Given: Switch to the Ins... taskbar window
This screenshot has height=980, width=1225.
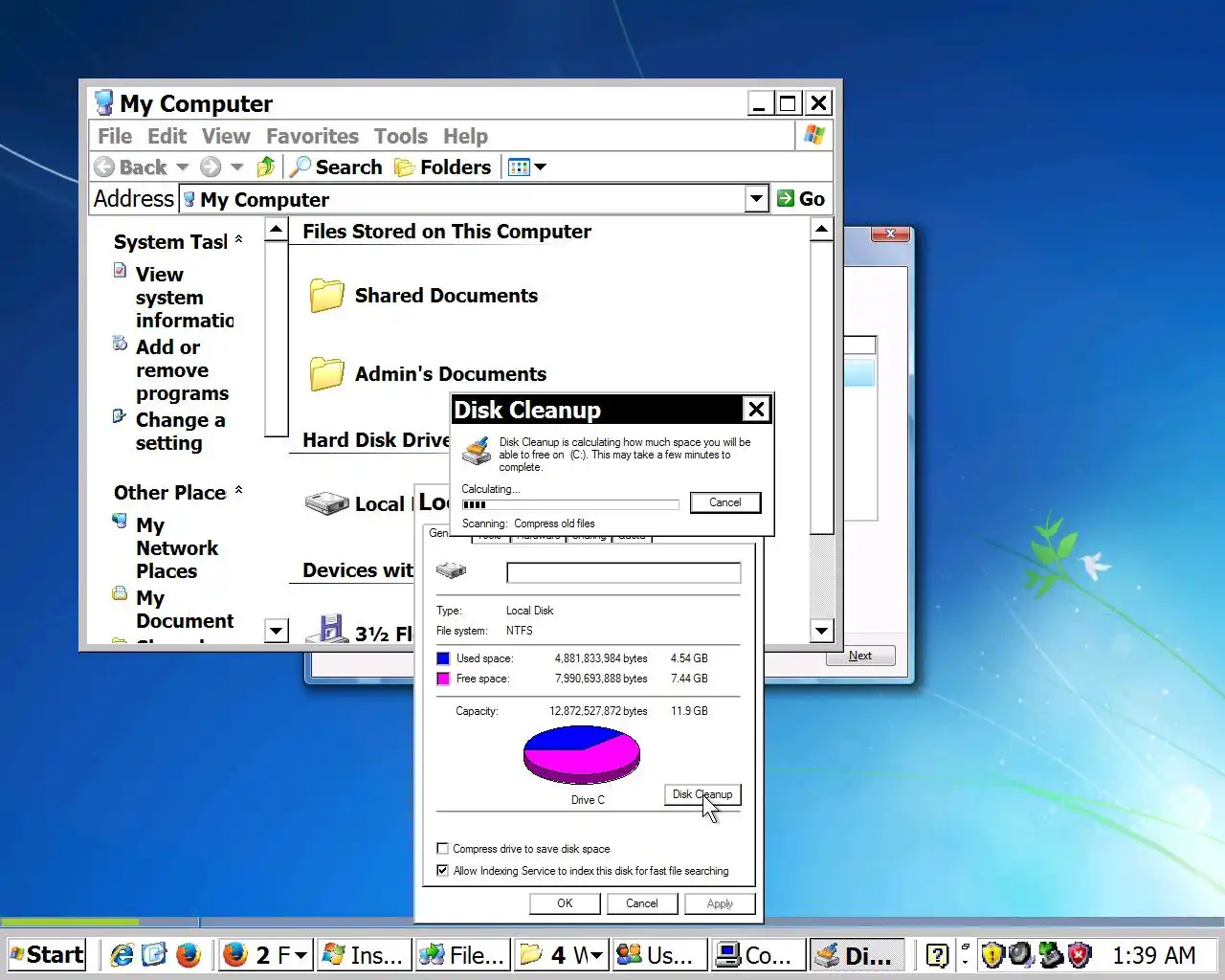Looking at the screenshot, I should coord(366,955).
